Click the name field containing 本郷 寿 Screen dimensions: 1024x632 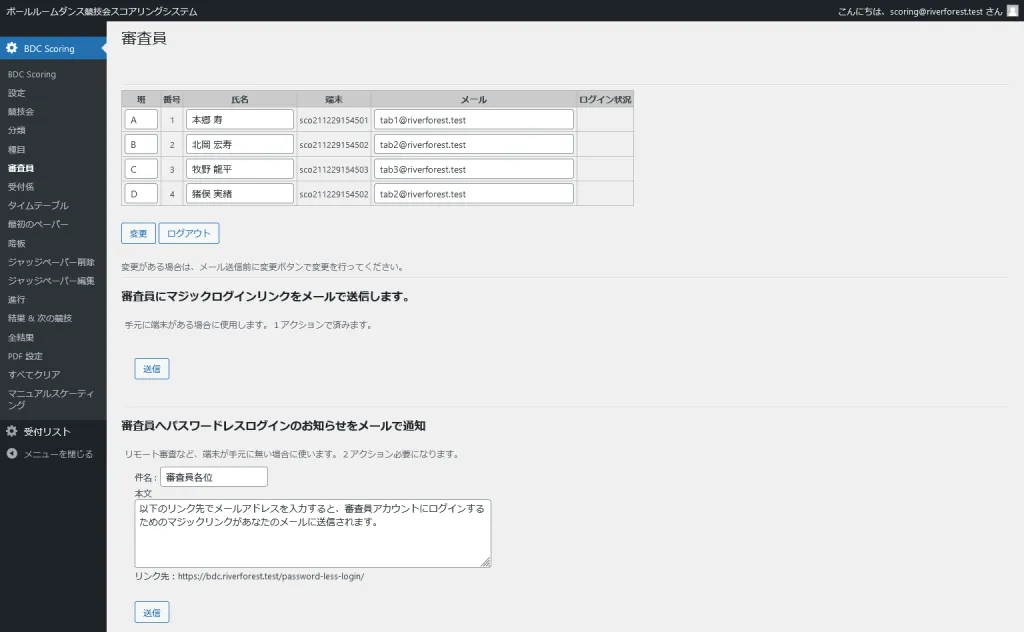240,120
